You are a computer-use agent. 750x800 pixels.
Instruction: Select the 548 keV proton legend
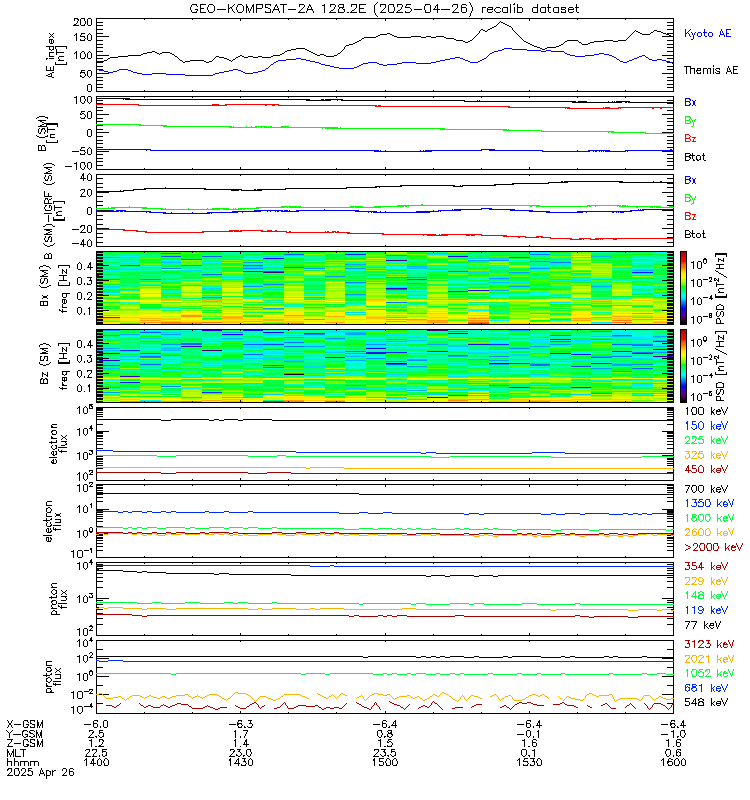(x=706, y=703)
